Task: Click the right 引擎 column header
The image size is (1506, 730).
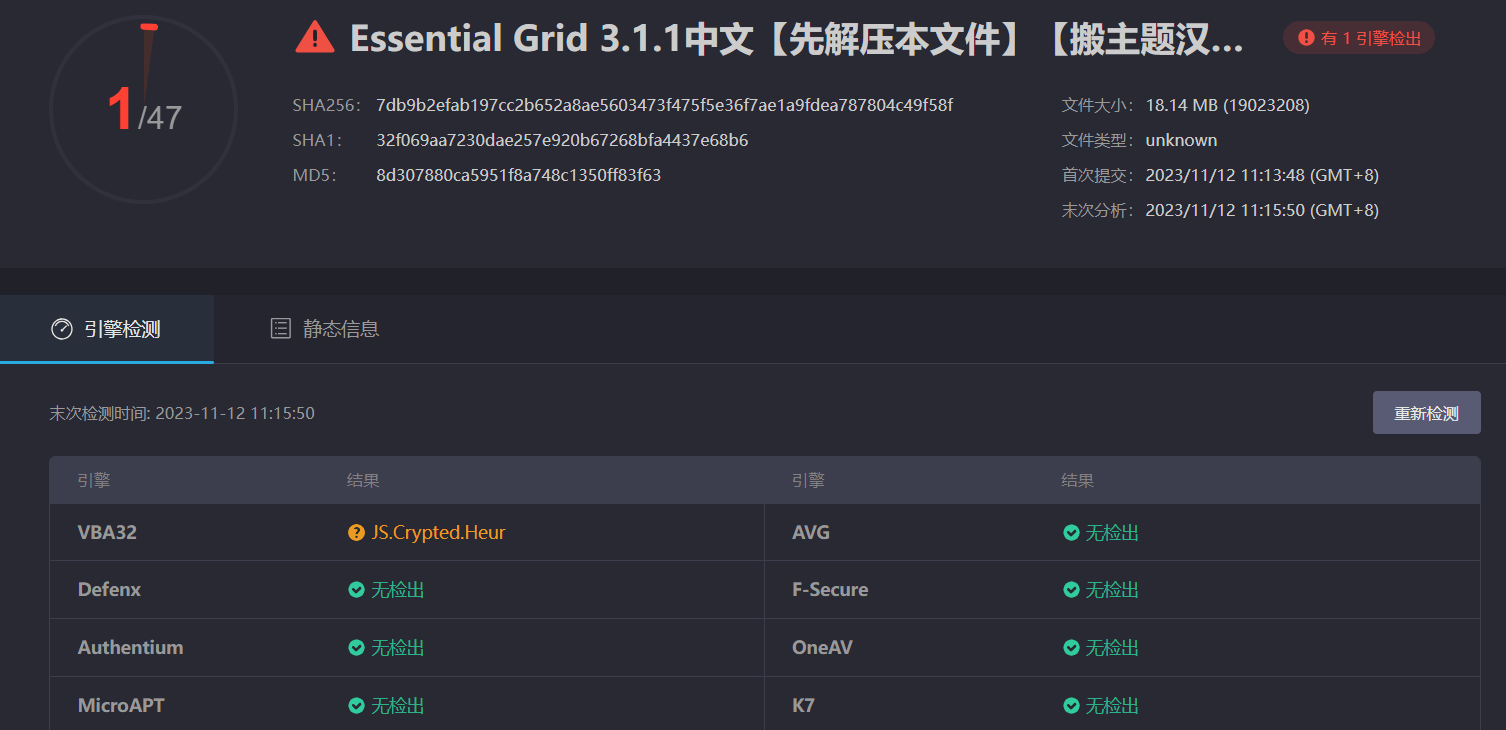Action: pyautogui.click(x=808, y=481)
